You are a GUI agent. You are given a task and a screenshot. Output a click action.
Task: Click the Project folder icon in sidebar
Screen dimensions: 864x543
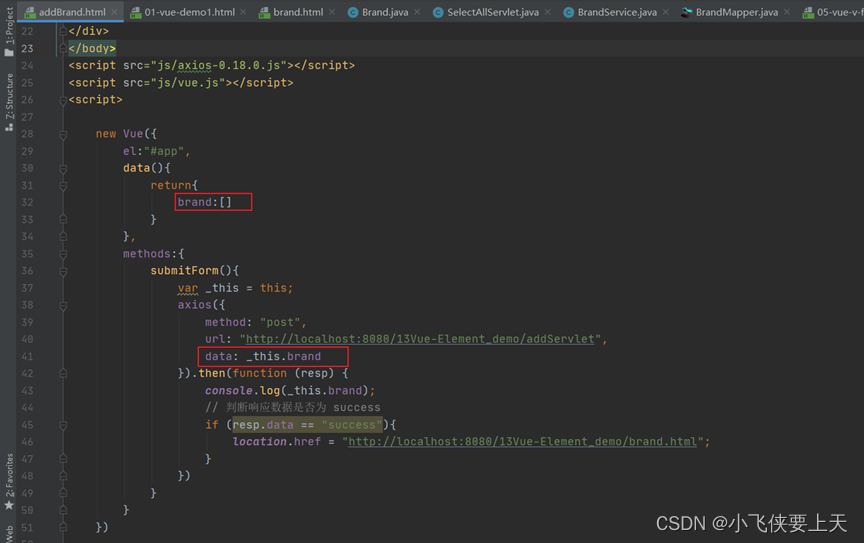[9, 53]
